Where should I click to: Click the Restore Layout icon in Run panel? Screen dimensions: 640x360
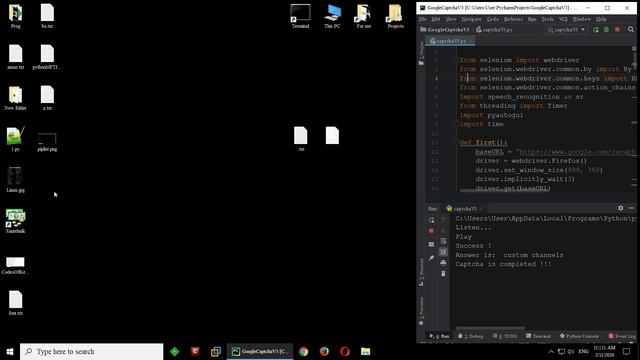tap(431, 244)
